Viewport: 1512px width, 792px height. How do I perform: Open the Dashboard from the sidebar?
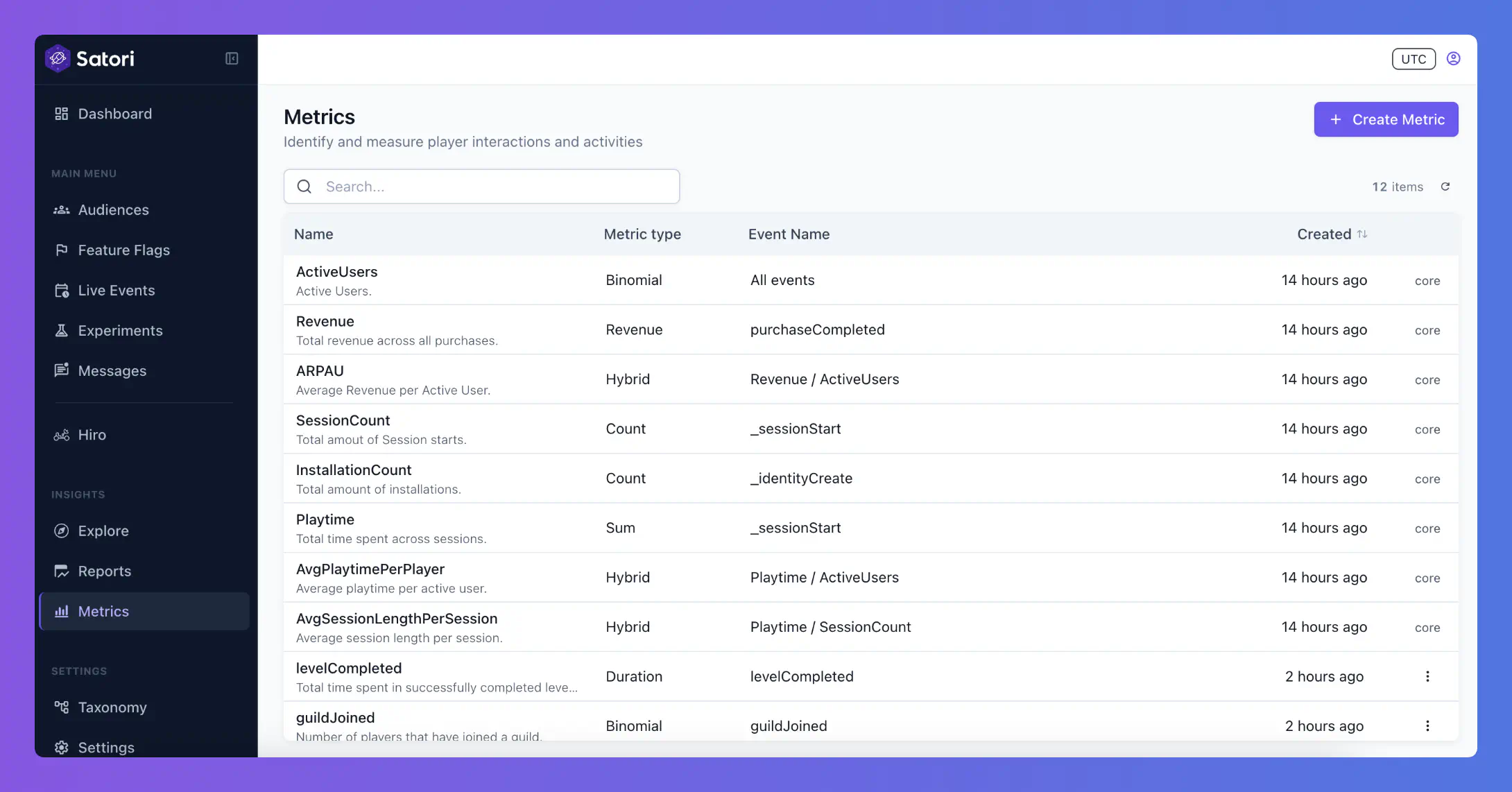(x=115, y=113)
